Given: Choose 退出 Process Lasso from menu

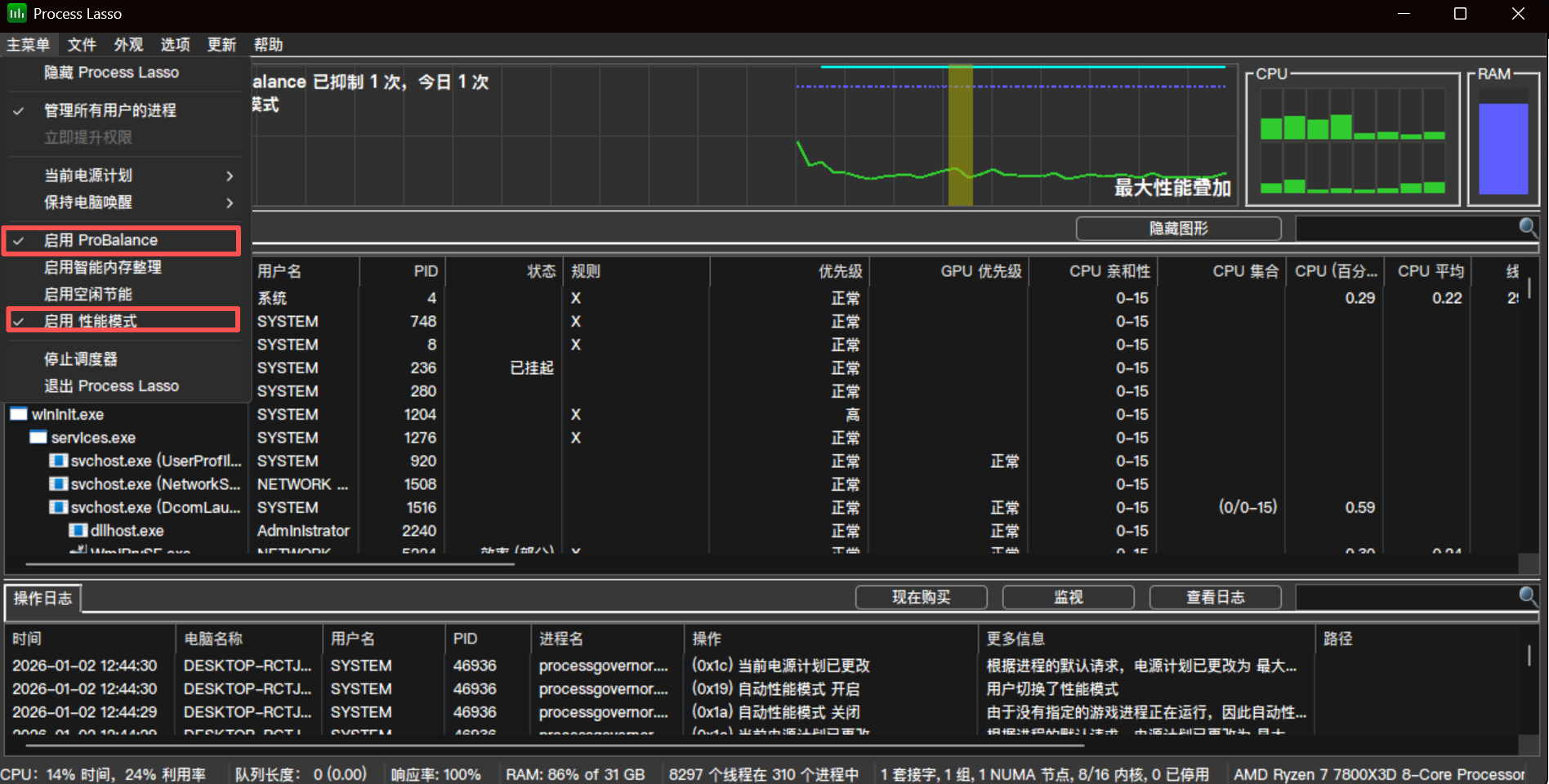Looking at the screenshot, I should [111, 386].
